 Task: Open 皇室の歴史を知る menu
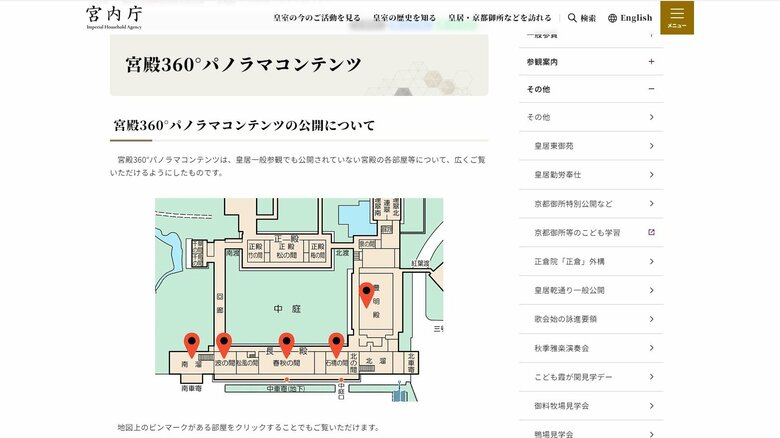404,18
